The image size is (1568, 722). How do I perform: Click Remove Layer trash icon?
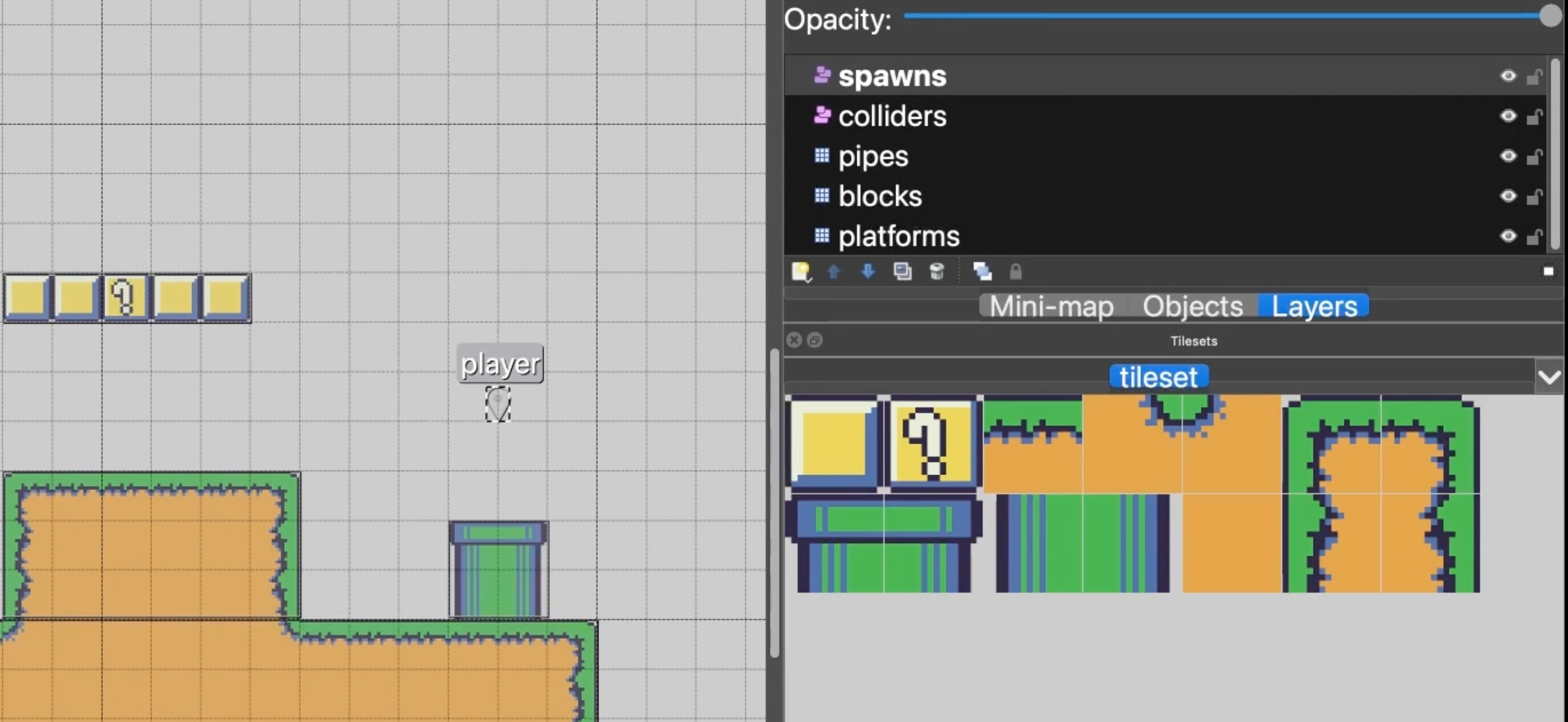click(937, 271)
